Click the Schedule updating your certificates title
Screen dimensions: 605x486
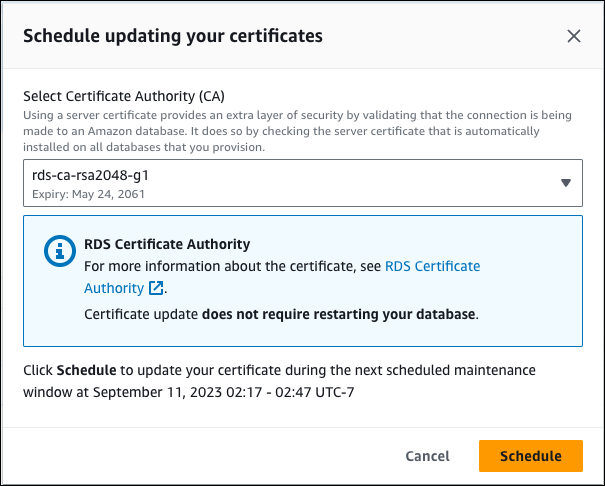click(x=172, y=36)
